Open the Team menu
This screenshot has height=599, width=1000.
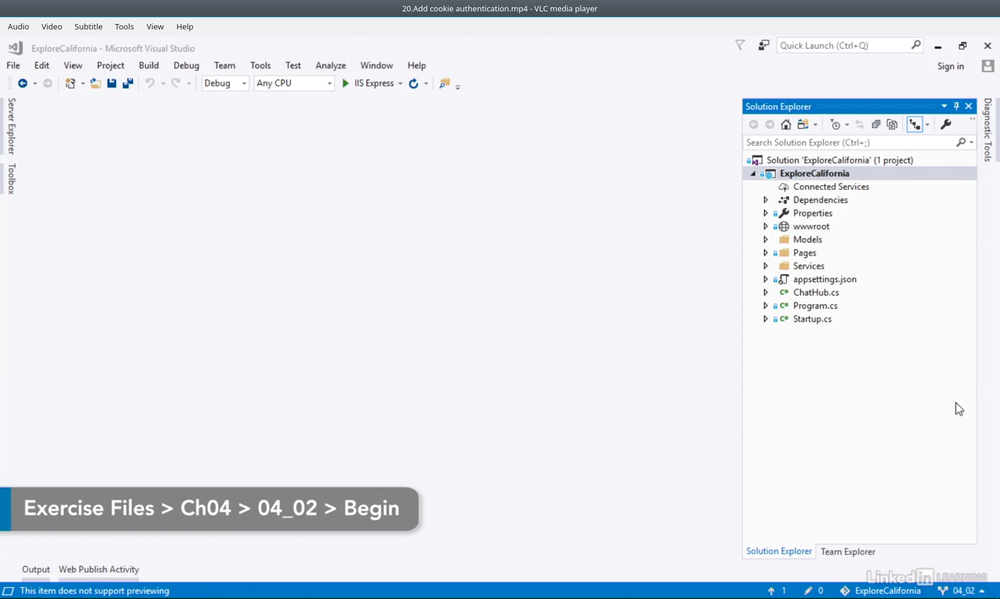coord(224,65)
